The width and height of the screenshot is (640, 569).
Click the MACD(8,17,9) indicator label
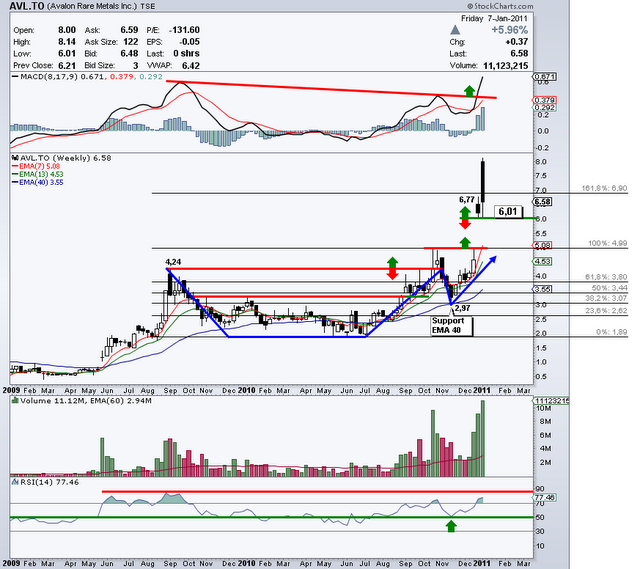pyautogui.click(x=49, y=76)
